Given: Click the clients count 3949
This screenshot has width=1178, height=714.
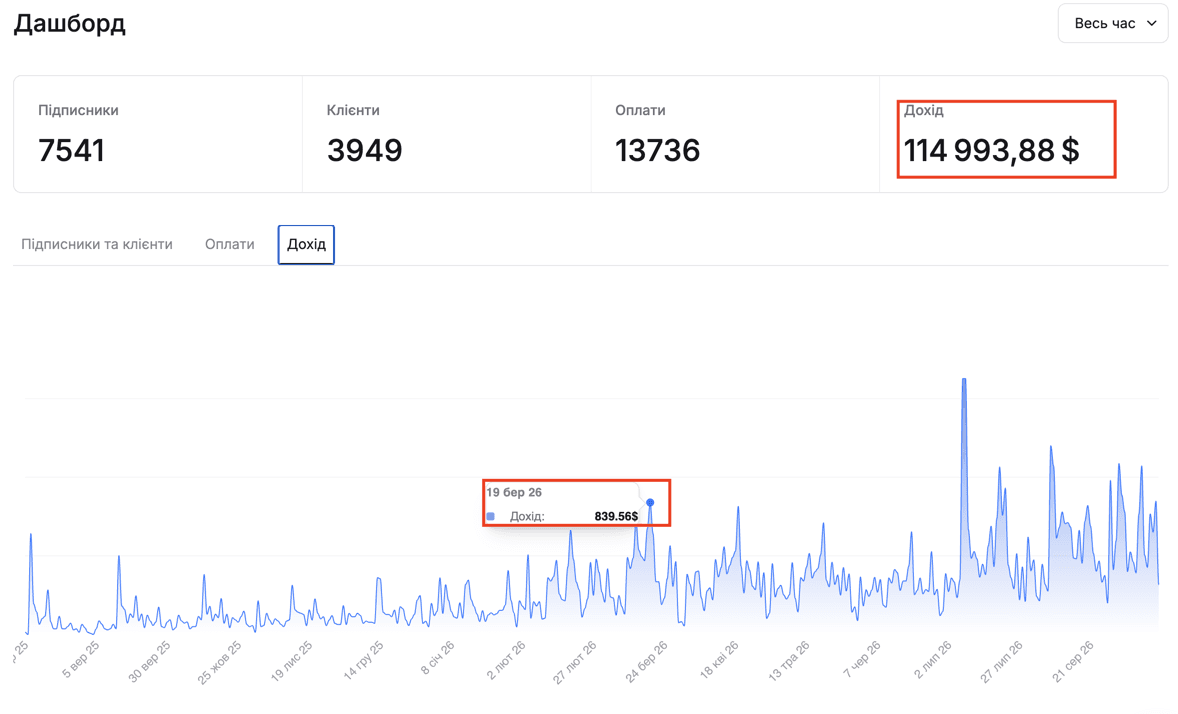Looking at the screenshot, I should pos(364,150).
